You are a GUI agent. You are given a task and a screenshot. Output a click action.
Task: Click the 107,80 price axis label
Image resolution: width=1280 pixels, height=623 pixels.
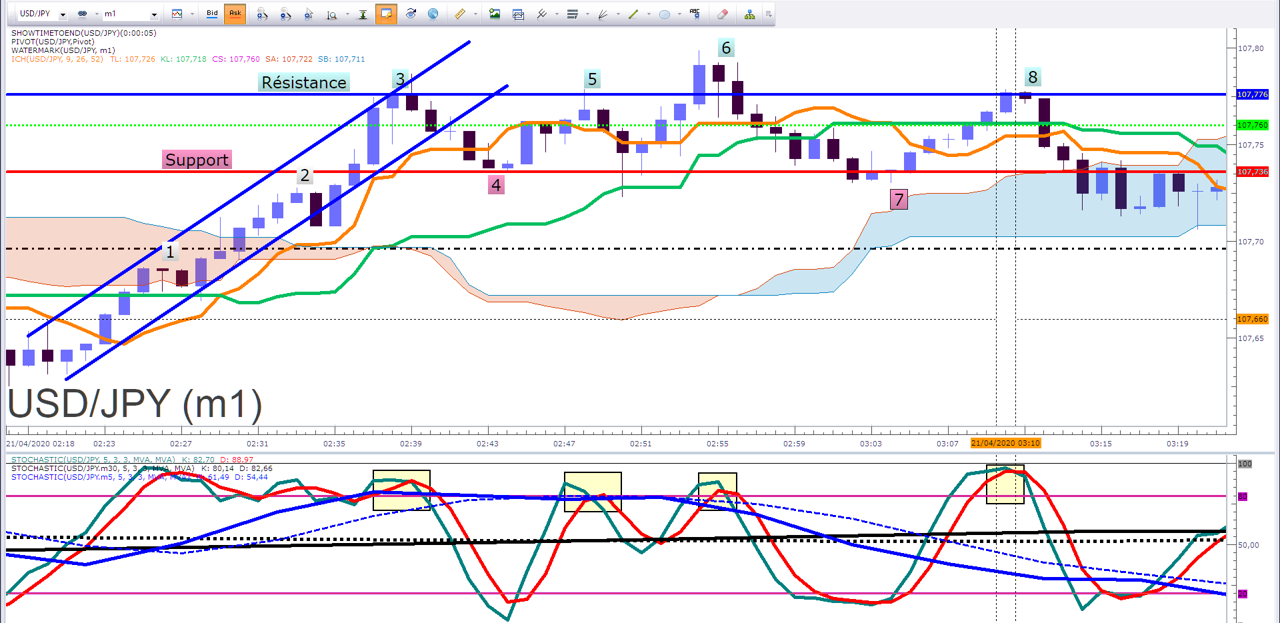[1251, 48]
